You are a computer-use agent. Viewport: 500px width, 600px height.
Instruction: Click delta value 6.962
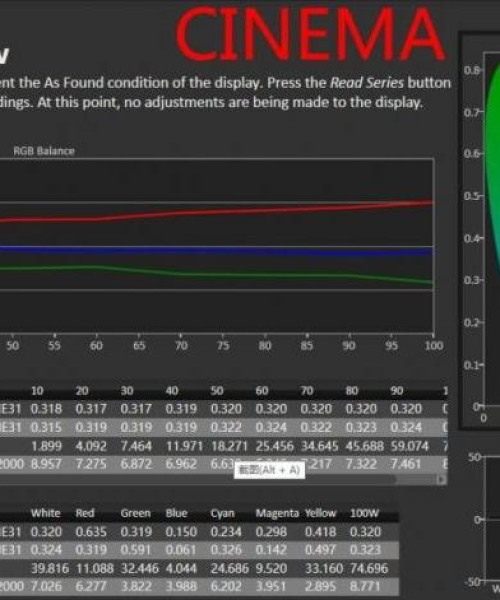pyautogui.click(x=181, y=464)
